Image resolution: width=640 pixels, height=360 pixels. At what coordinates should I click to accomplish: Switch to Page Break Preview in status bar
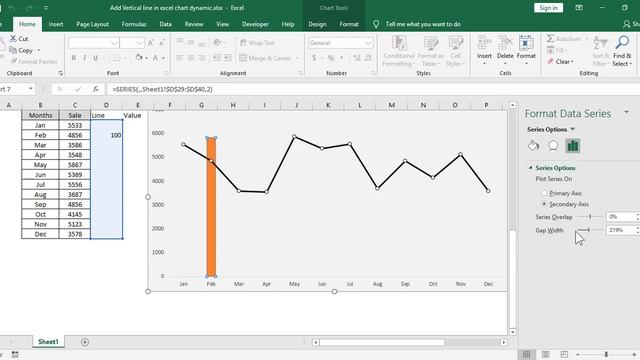coord(564,354)
